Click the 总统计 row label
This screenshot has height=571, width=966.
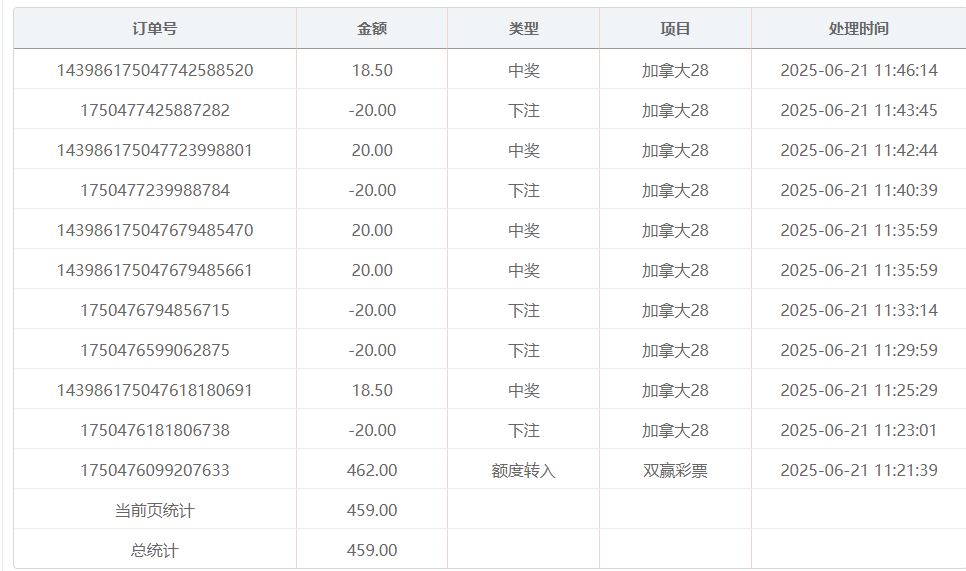pos(155,550)
